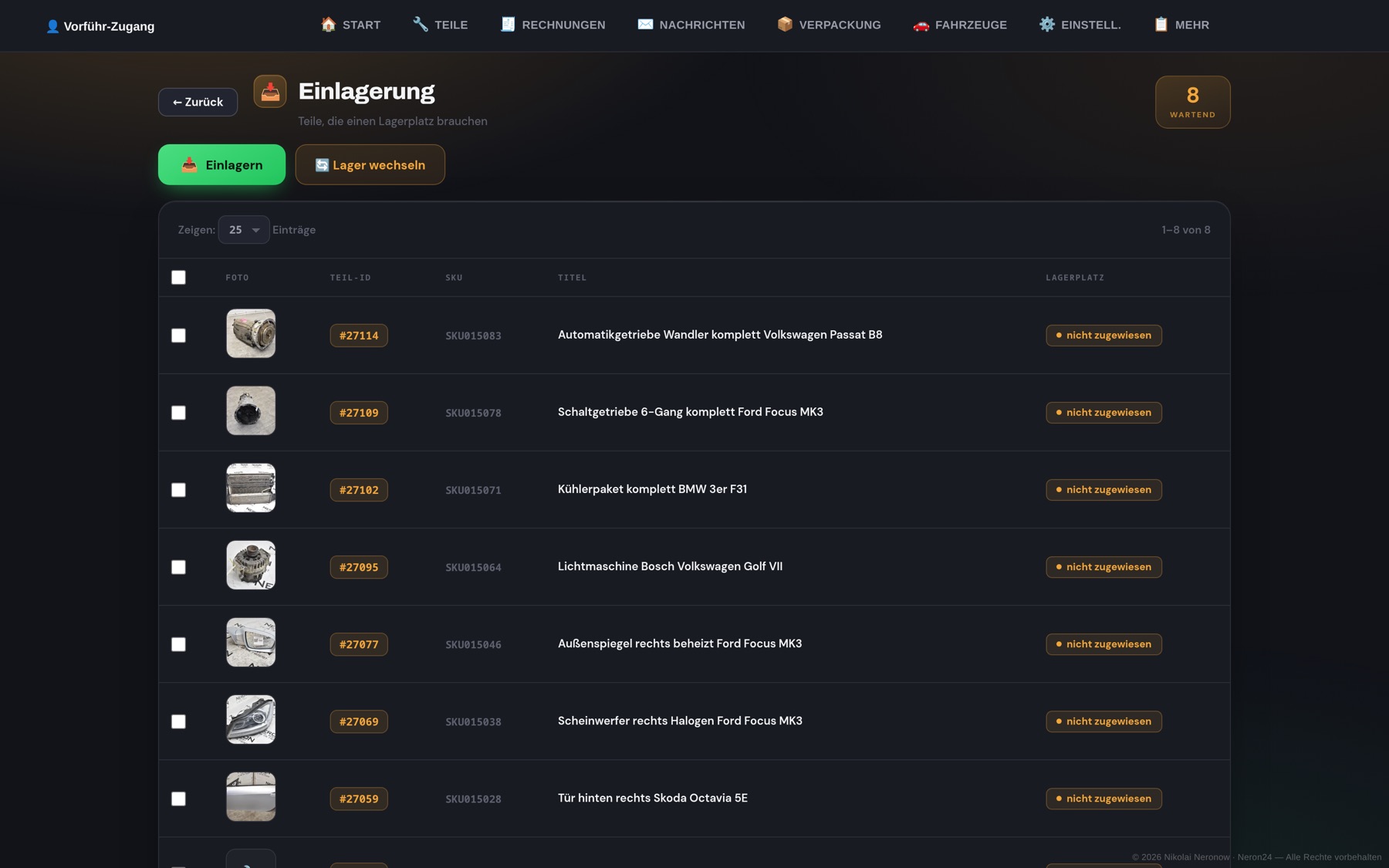Open part ID badge #27077
1389x868 pixels.
click(x=359, y=644)
